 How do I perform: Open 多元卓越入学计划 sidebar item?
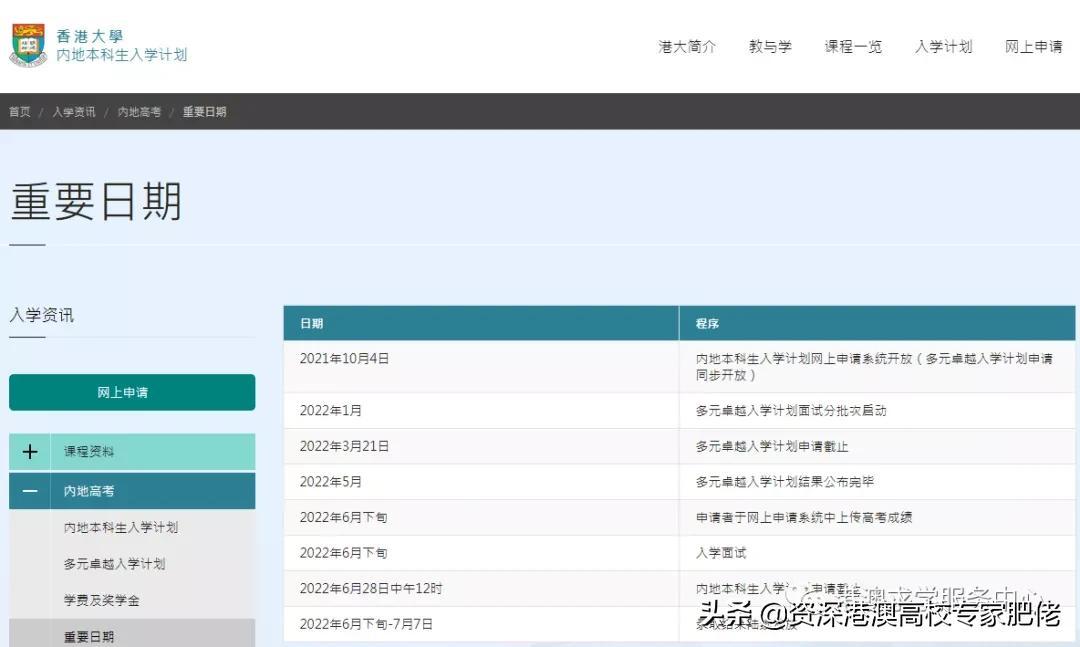114,564
